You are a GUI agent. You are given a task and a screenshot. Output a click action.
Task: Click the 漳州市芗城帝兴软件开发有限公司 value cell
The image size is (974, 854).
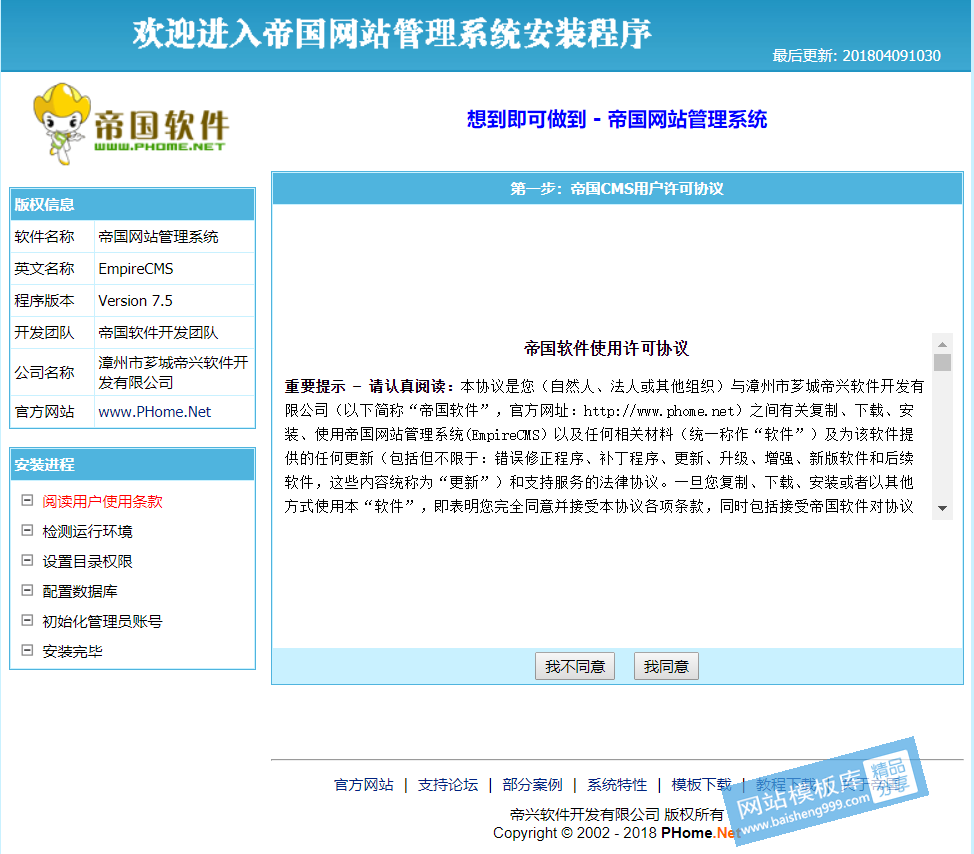point(175,372)
